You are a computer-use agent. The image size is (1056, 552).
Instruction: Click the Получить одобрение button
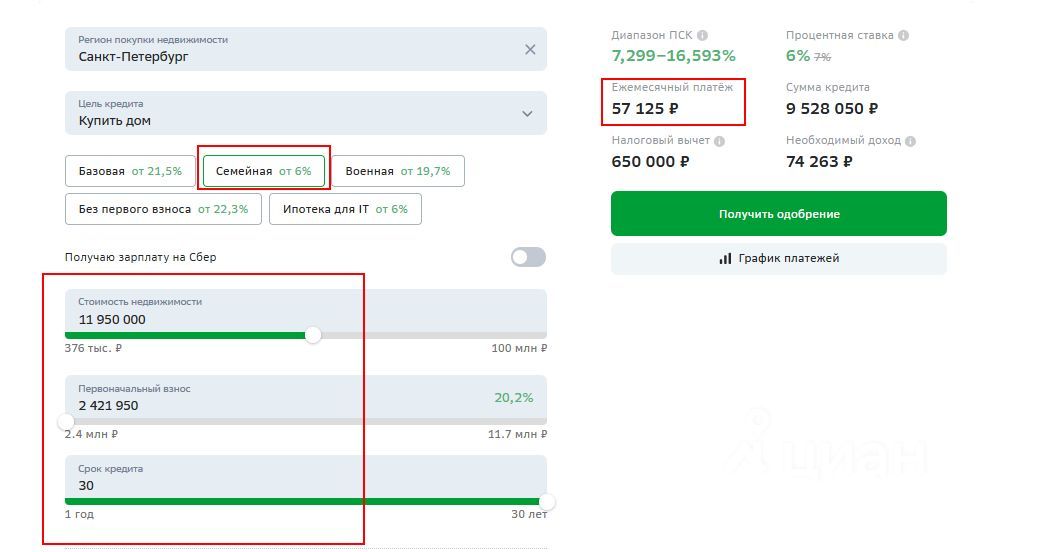click(779, 213)
